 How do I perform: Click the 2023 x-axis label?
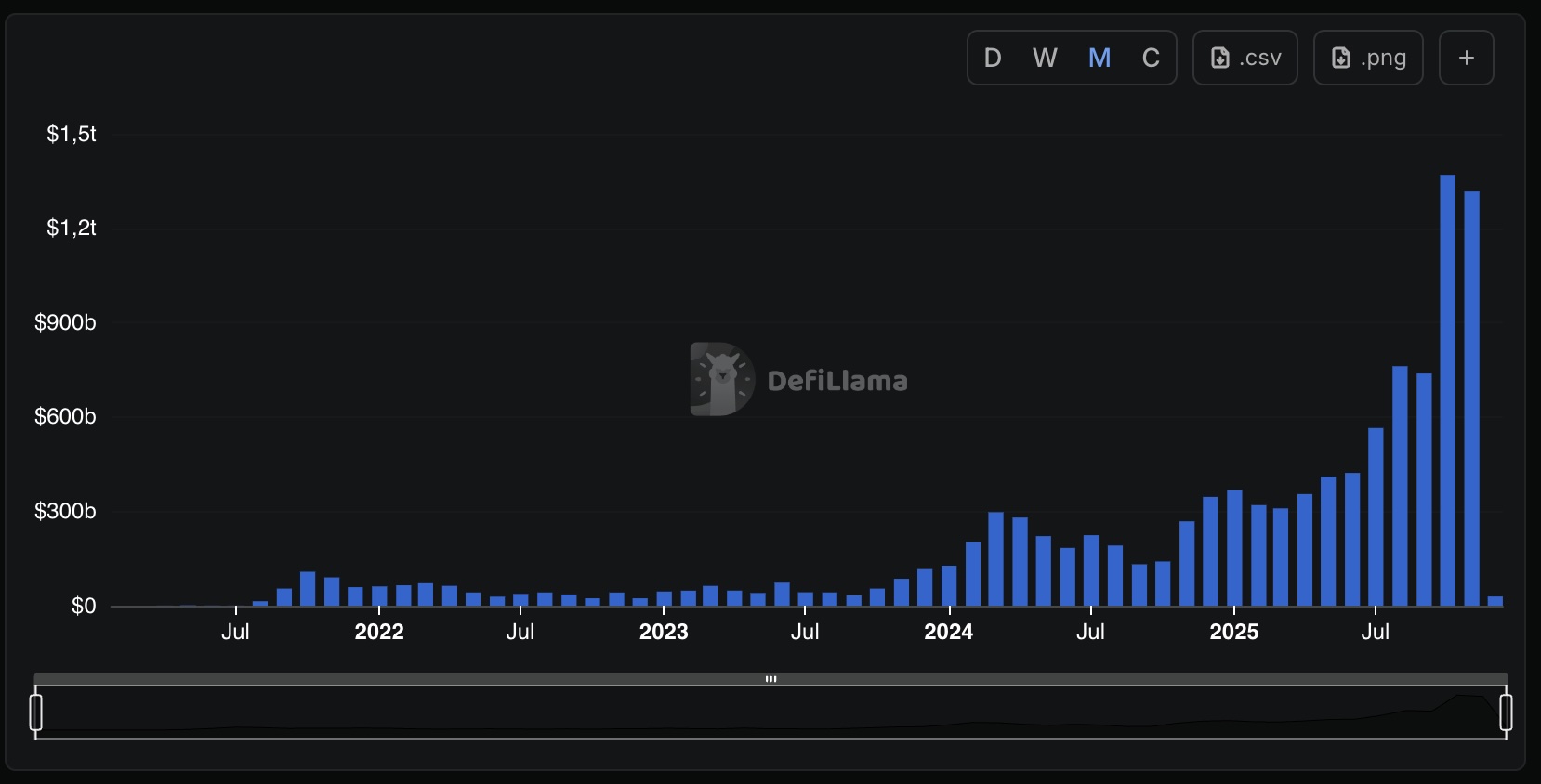point(664,632)
